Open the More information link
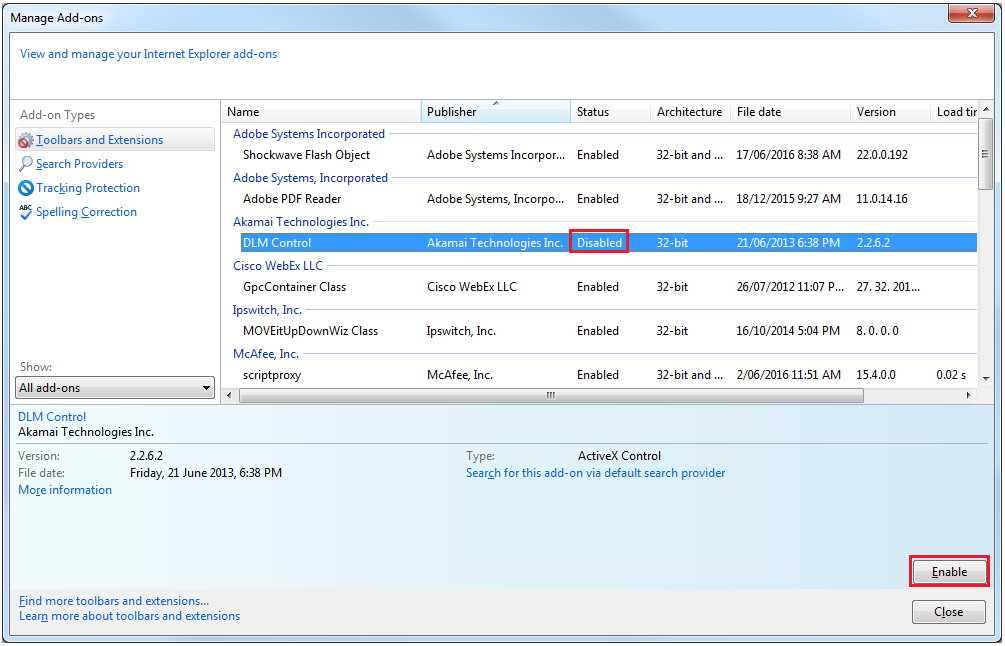 65,490
